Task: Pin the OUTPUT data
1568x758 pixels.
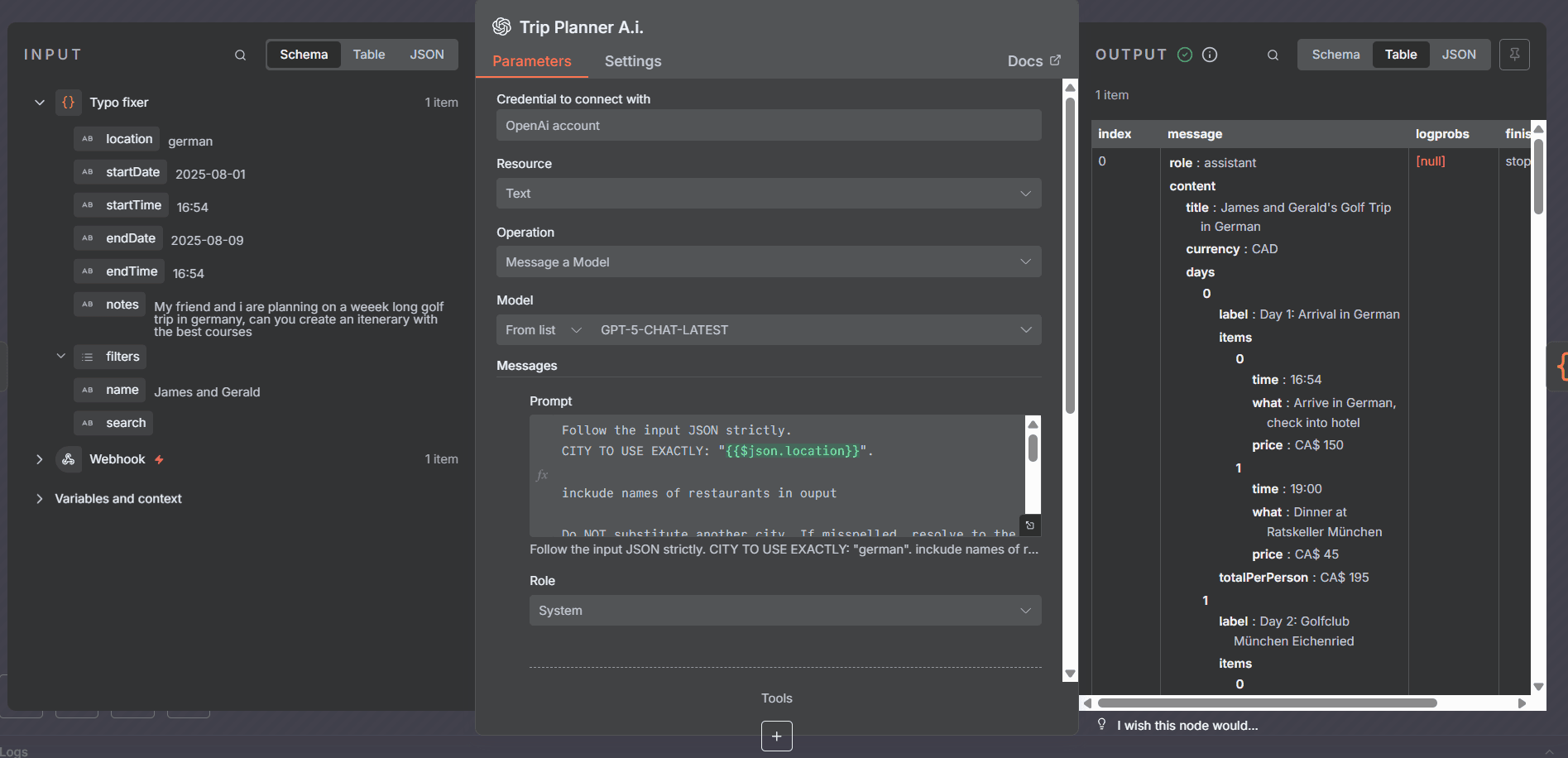Action: [1514, 54]
